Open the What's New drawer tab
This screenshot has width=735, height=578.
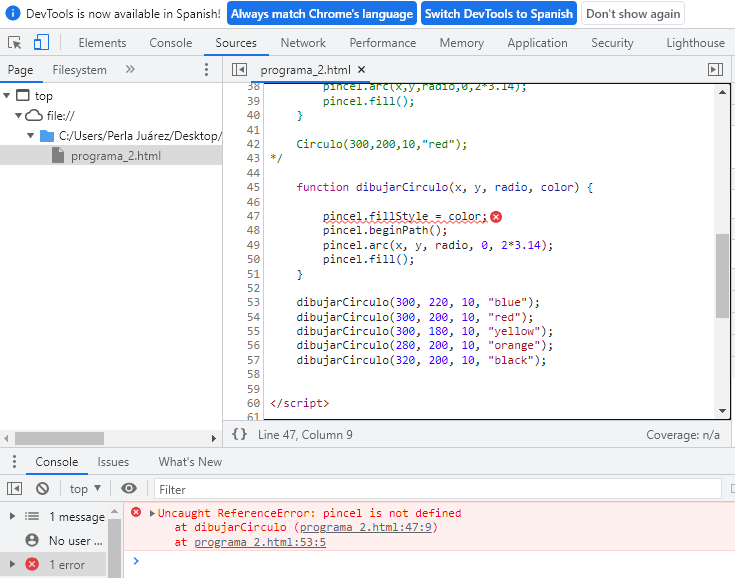pyautogui.click(x=190, y=462)
